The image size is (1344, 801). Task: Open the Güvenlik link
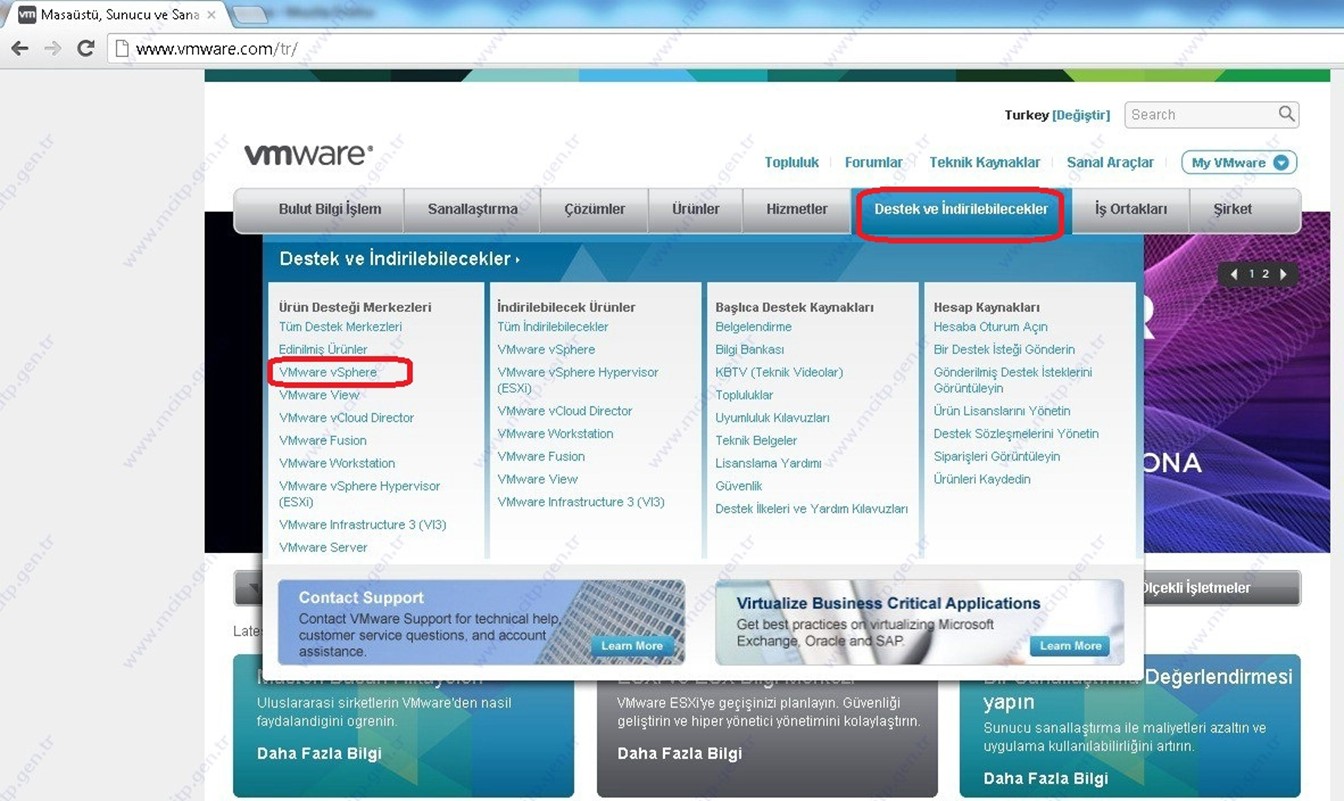pos(739,486)
